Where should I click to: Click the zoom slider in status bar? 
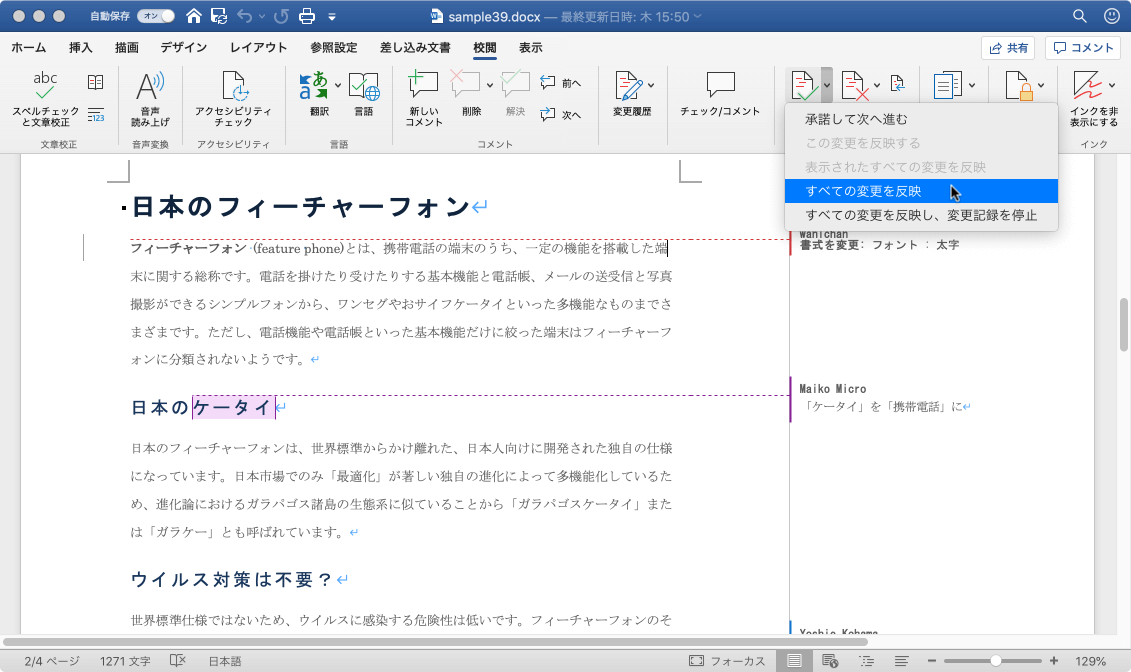(995, 661)
